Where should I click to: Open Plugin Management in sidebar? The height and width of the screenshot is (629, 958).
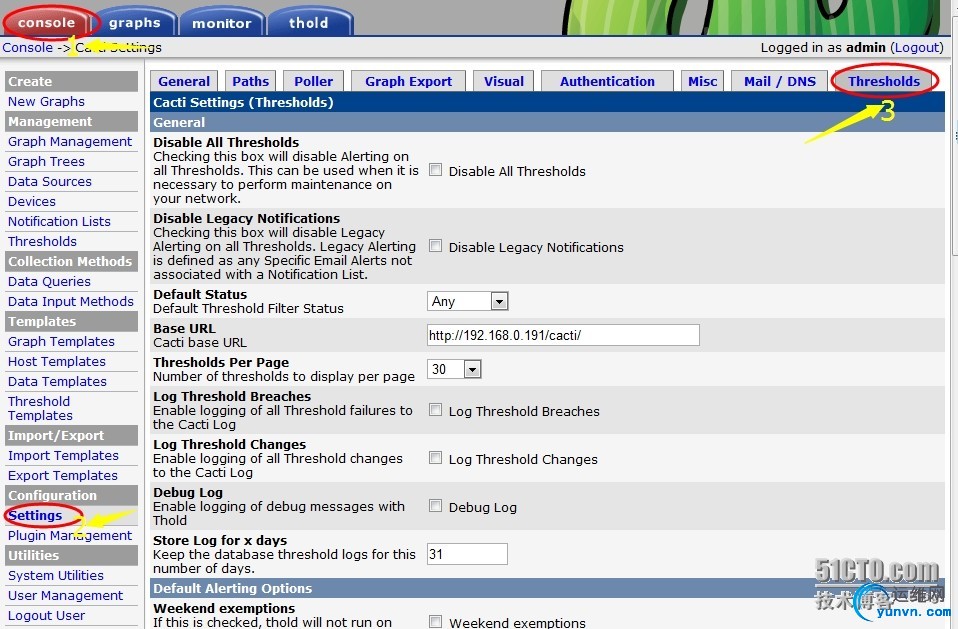tap(70, 536)
